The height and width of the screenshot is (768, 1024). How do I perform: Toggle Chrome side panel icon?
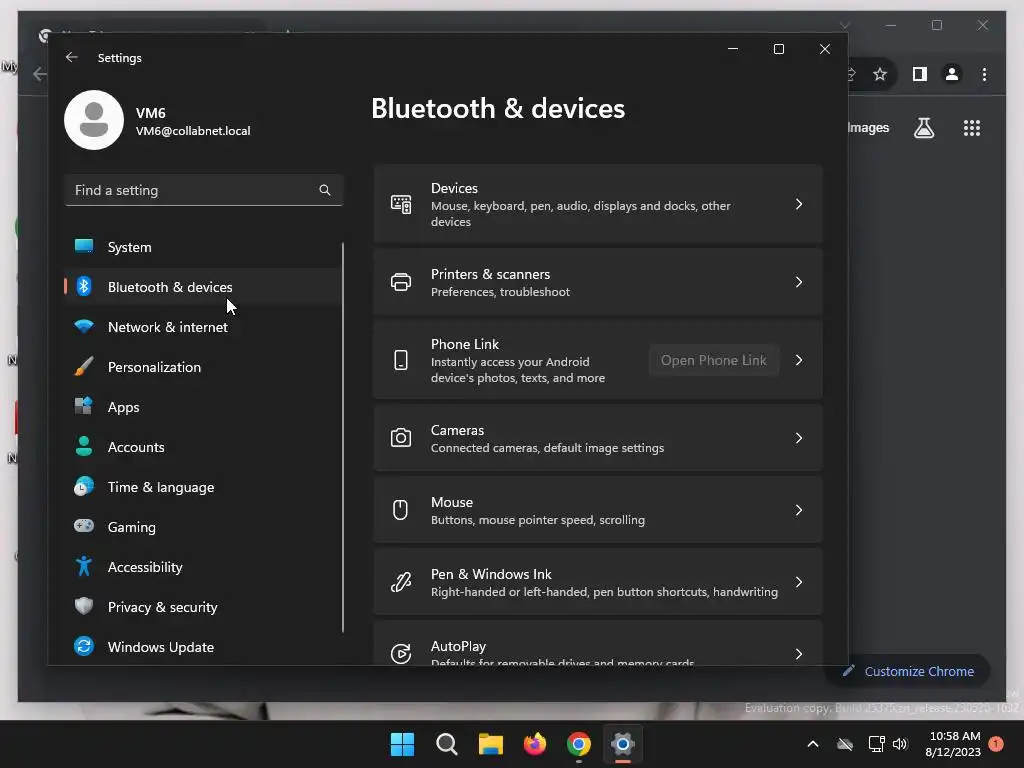tap(920, 74)
